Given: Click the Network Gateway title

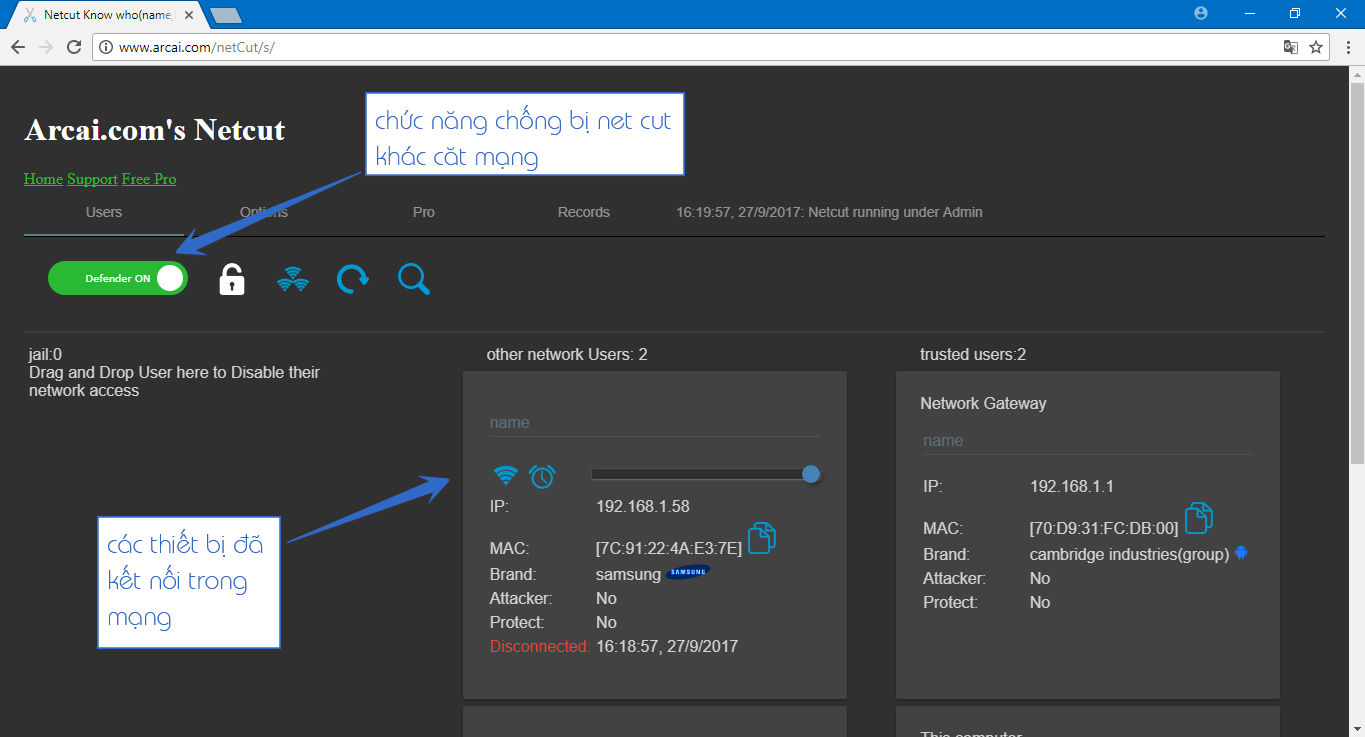Looking at the screenshot, I should point(983,403).
